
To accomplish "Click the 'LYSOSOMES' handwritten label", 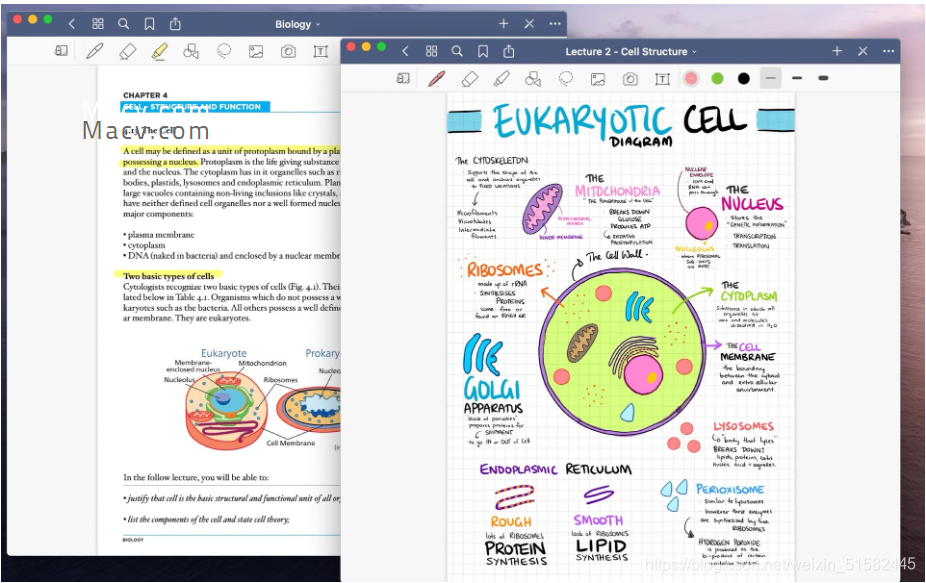I will click(744, 426).
